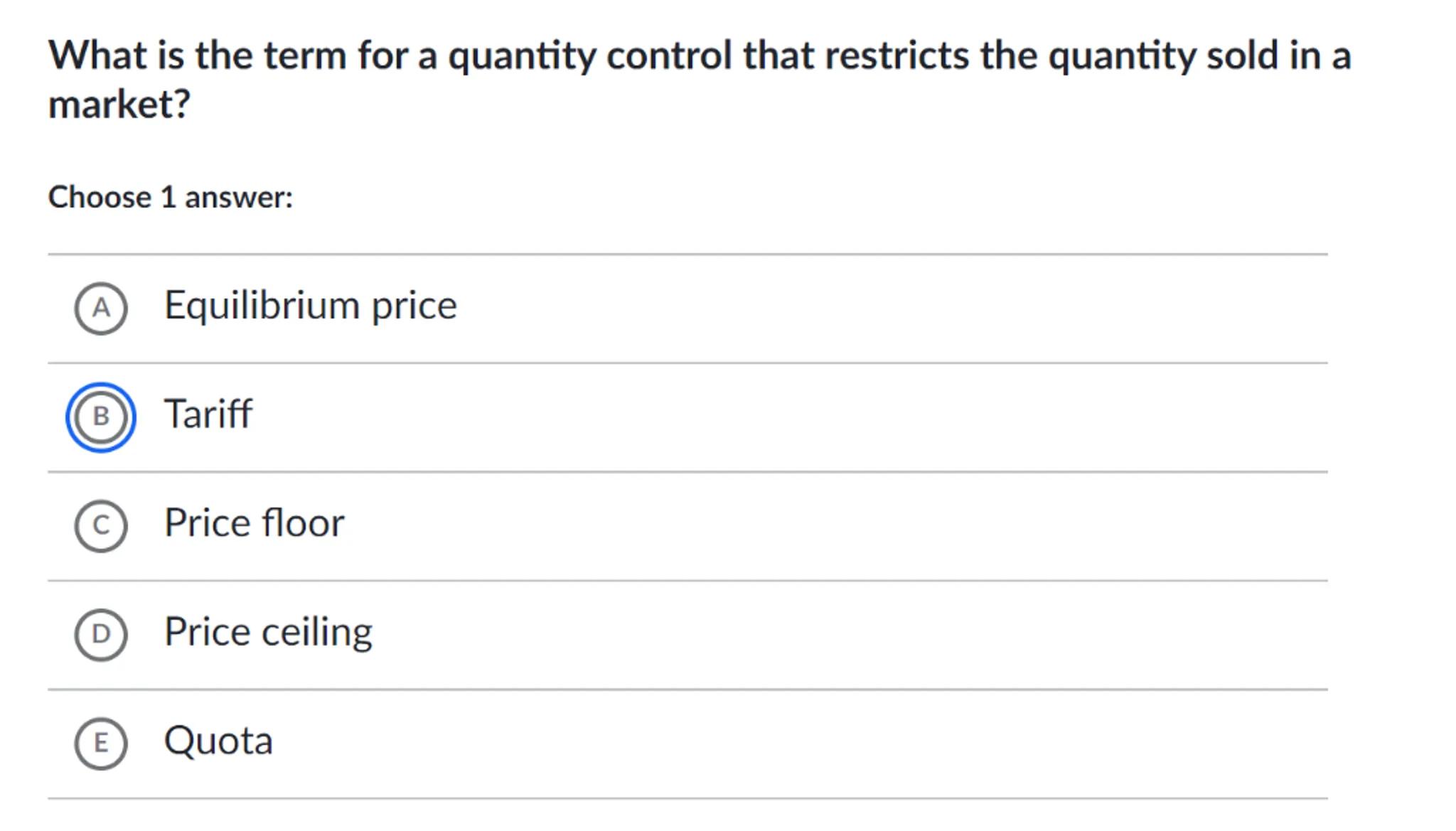
Task: Click the word "market?" in the question
Action: [119, 104]
